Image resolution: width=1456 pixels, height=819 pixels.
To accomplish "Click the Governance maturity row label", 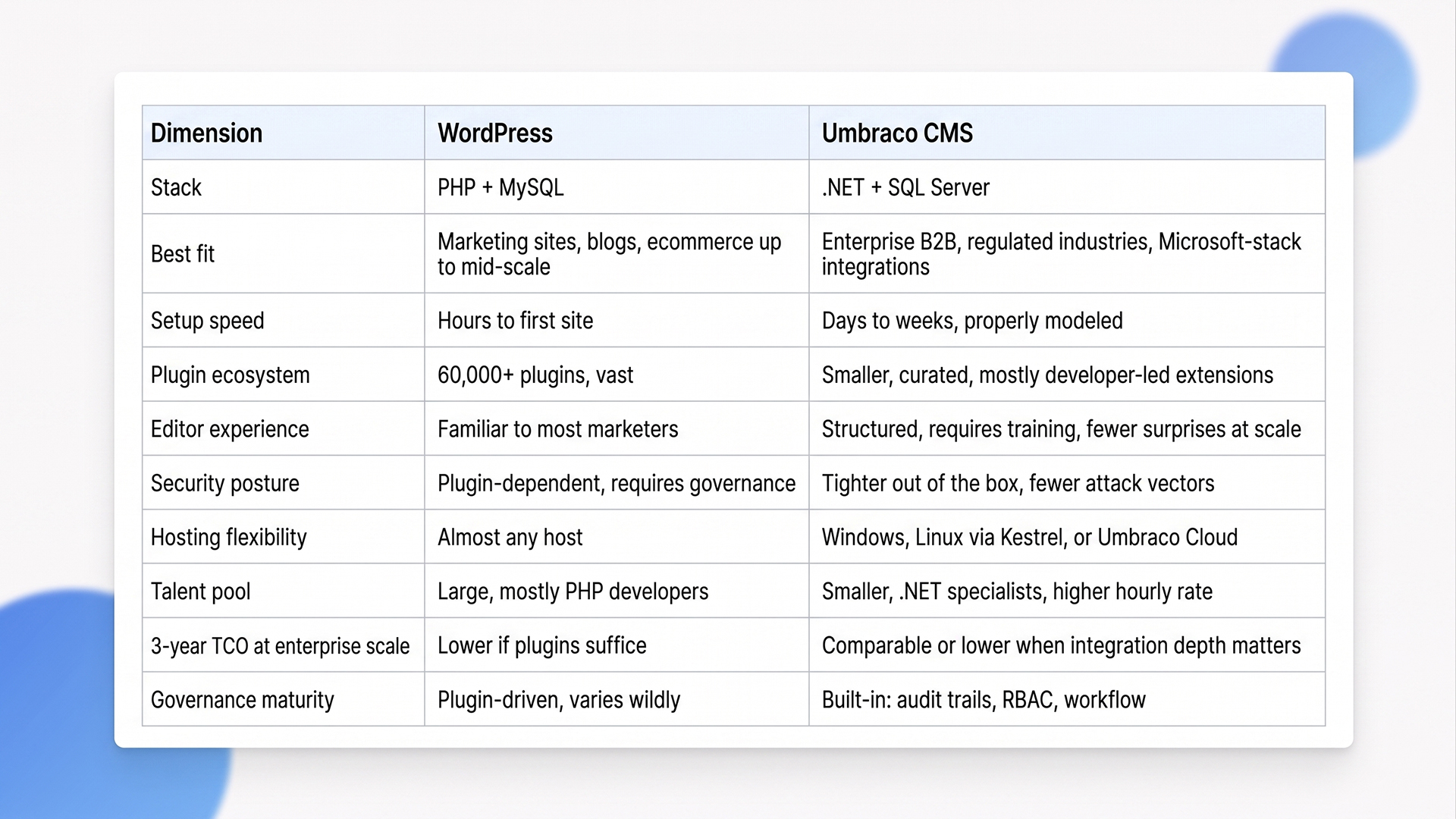I will (283, 699).
